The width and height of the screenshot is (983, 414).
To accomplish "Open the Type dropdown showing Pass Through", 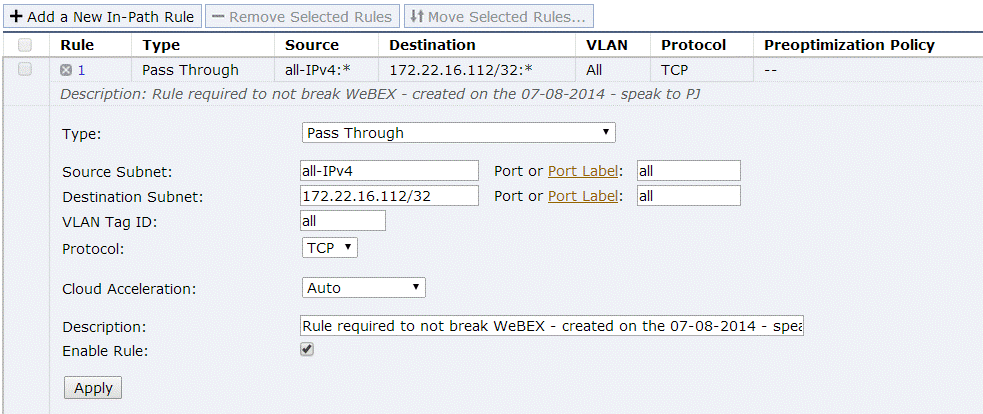I will tap(458, 133).
